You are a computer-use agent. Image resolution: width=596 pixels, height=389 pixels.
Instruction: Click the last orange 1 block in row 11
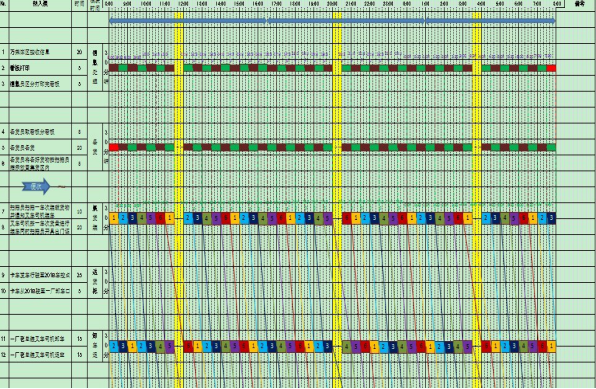[x=551, y=346]
